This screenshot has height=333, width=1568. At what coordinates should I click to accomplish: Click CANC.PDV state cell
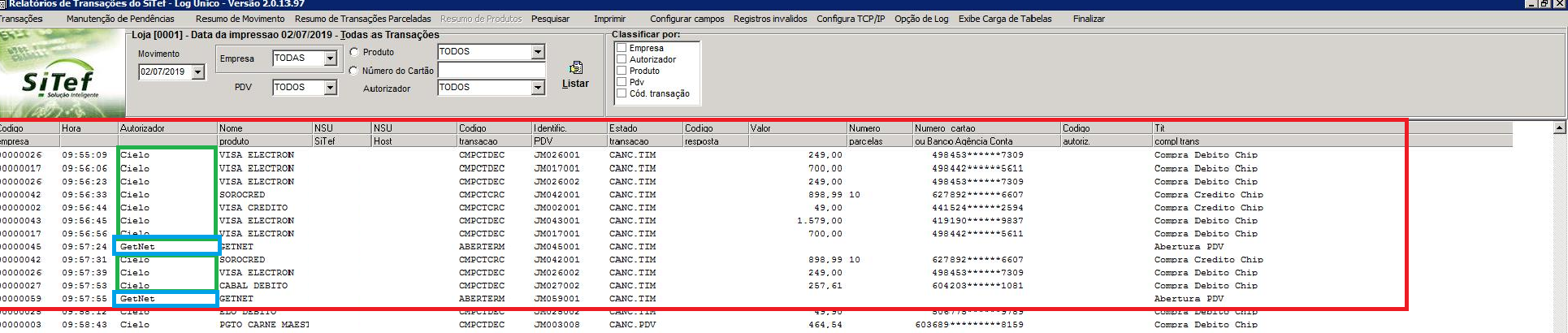point(632,324)
